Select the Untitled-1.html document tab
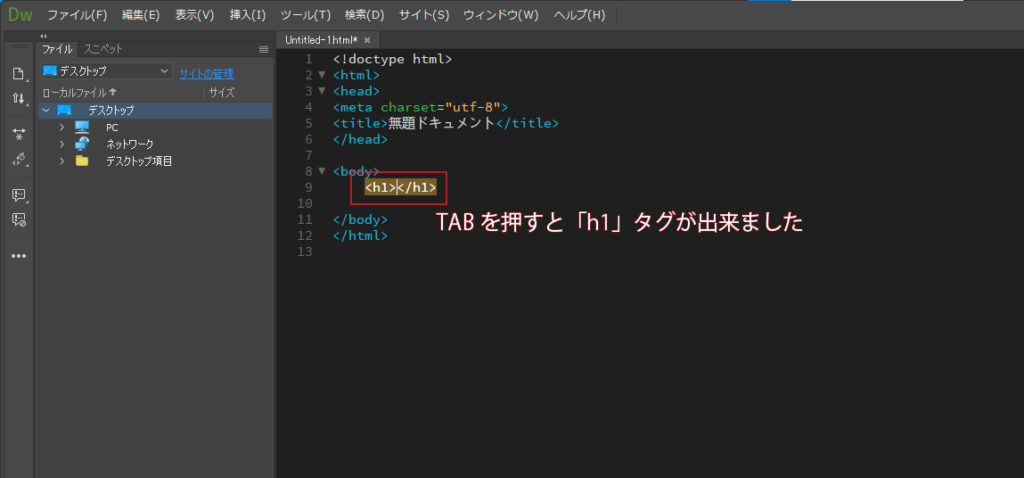This screenshot has width=1024, height=478. (321, 40)
